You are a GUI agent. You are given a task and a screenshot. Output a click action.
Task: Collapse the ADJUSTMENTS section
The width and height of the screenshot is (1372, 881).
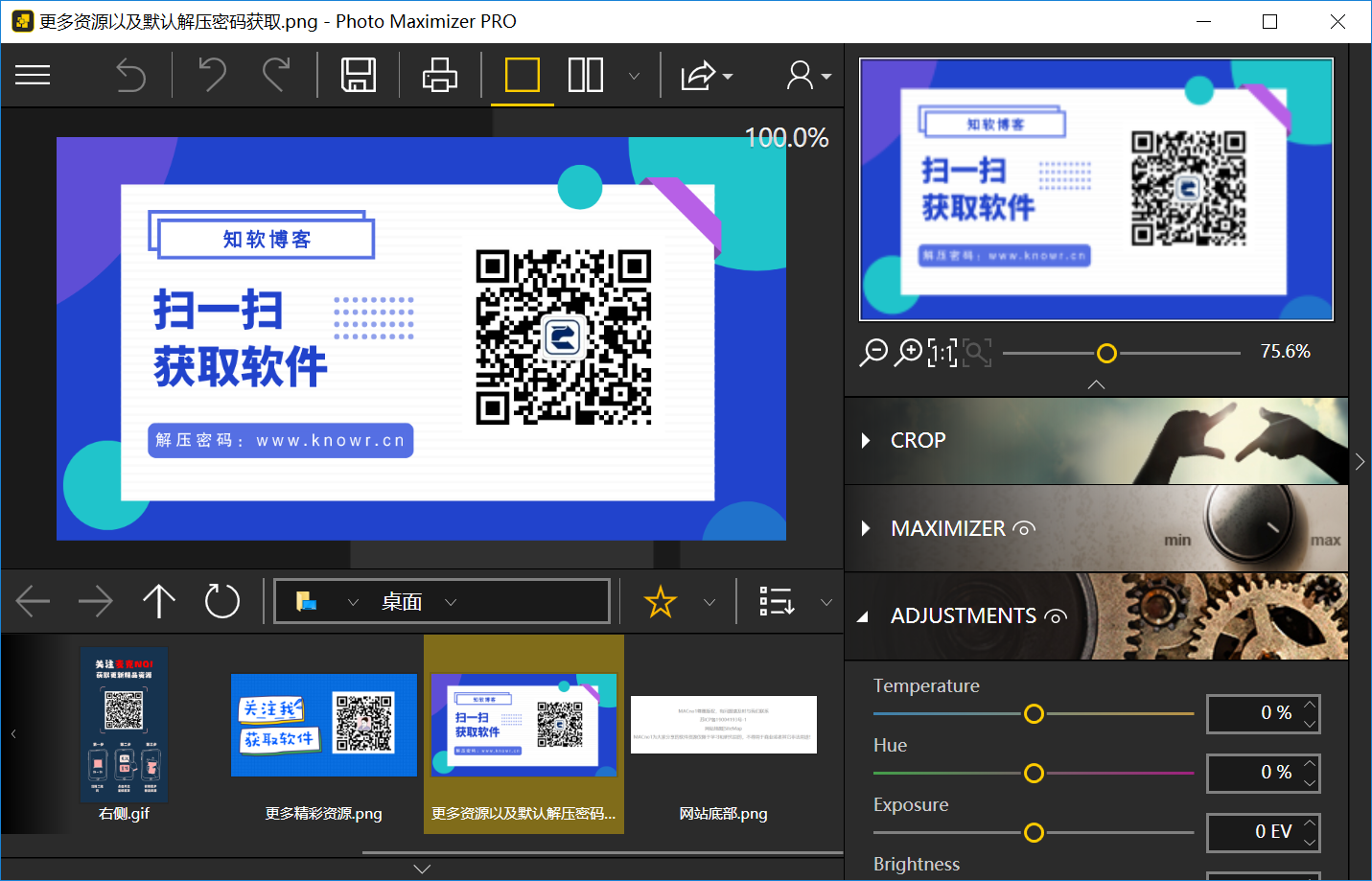click(x=862, y=616)
